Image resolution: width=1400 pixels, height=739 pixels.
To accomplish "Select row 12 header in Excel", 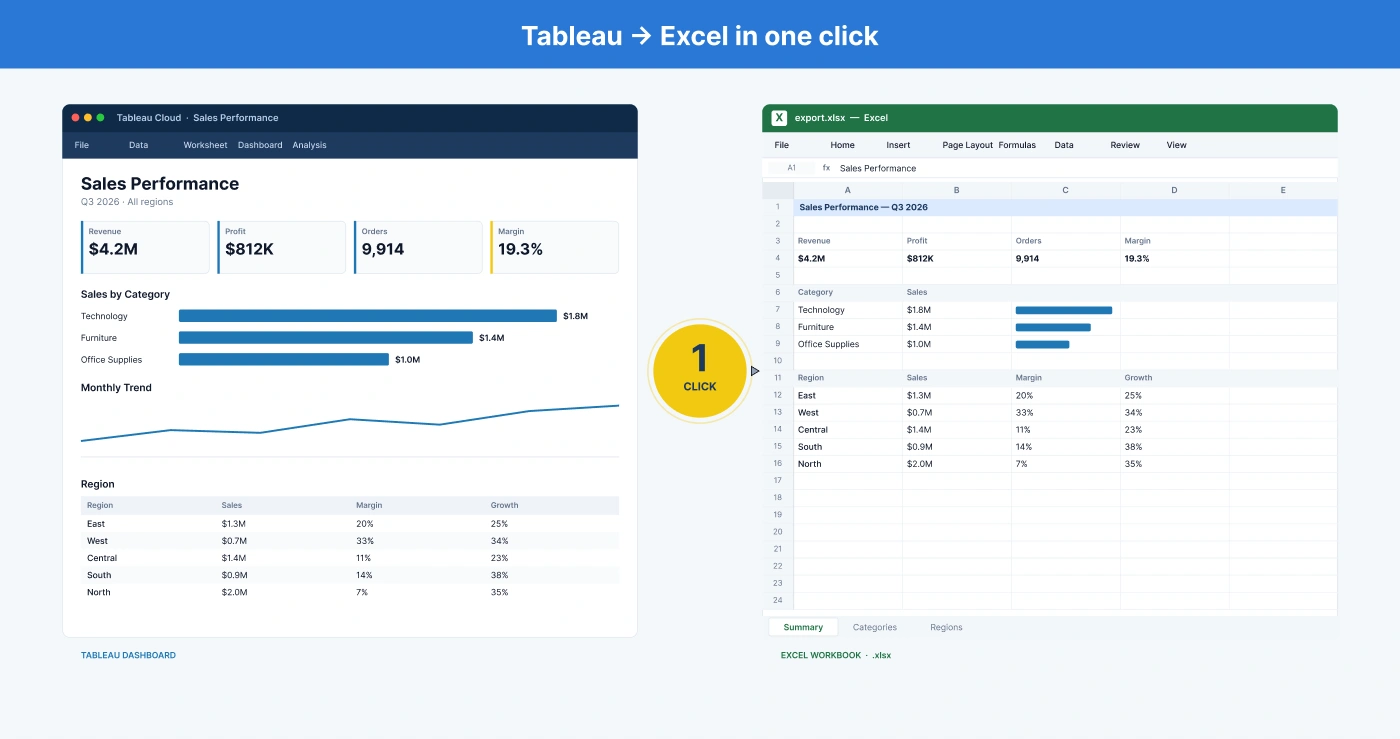I will point(778,395).
